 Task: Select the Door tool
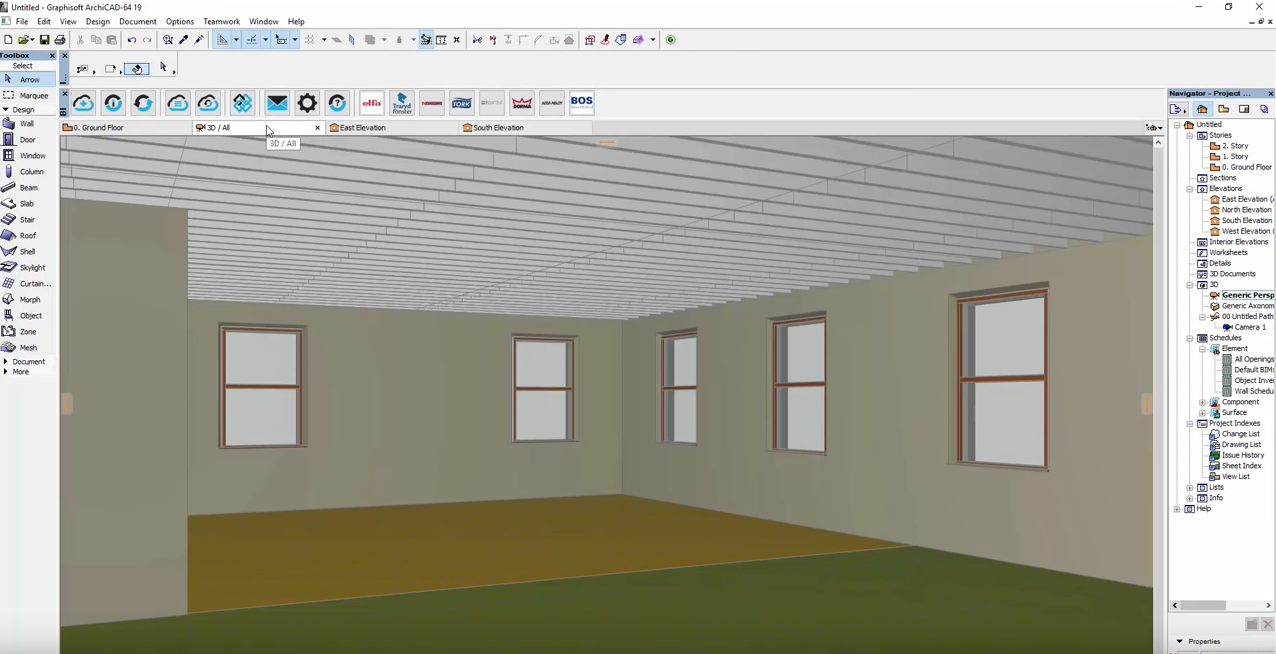point(27,139)
